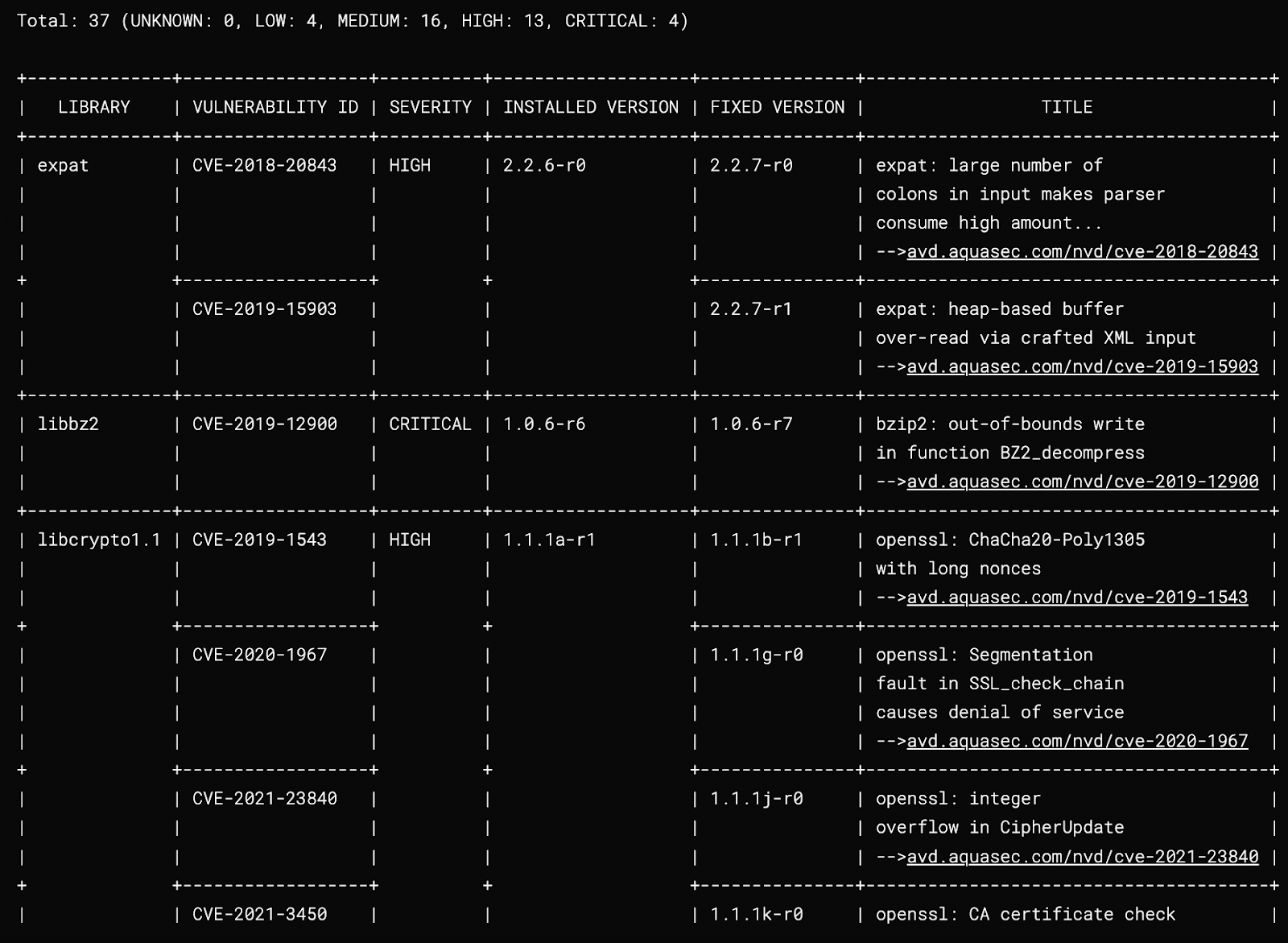Image resolution: width=1288 pixels, height=943 pixels.
Task: Click the TITLE column header
Action: coord(1067,107)
